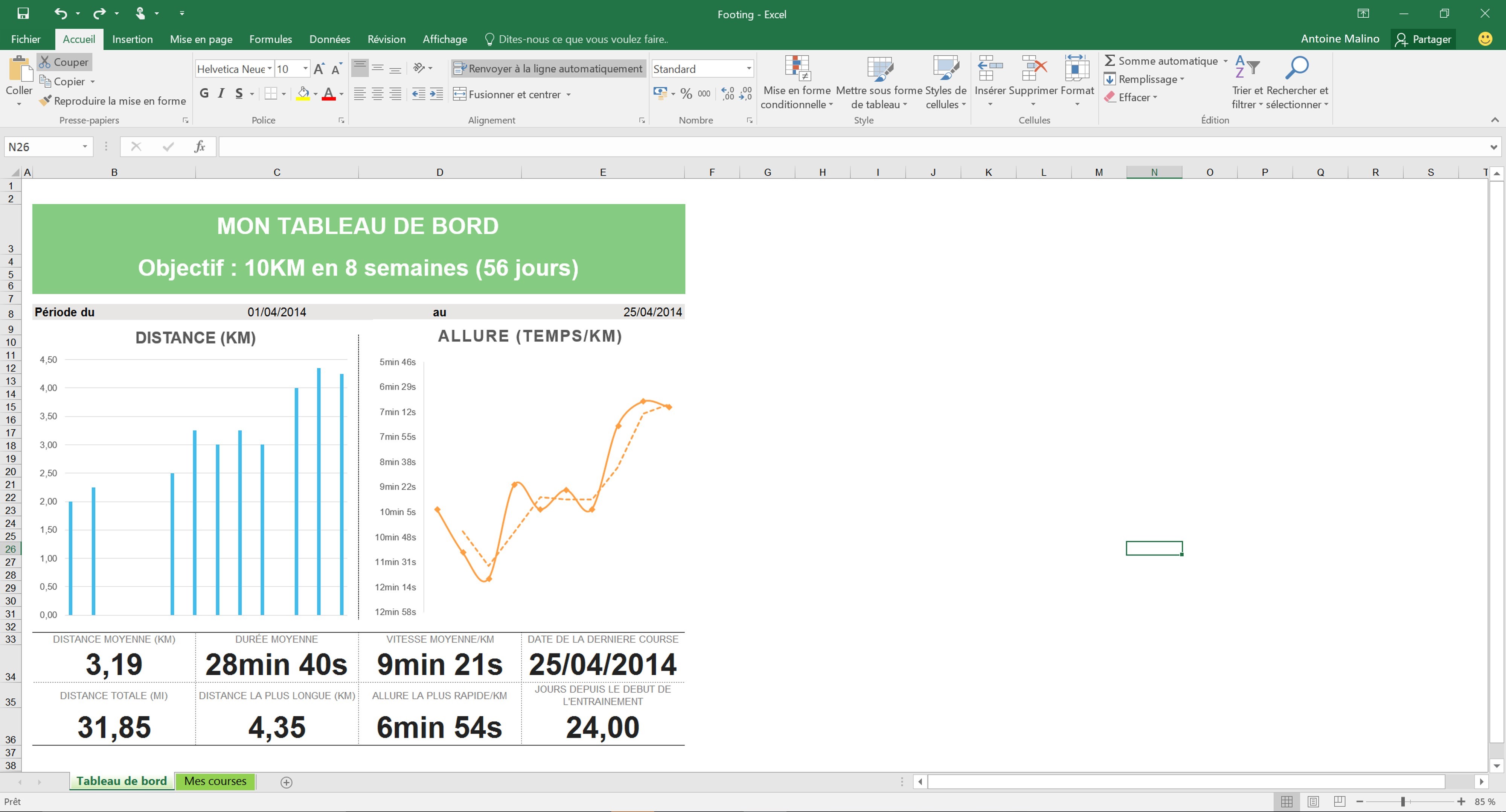The height and width of the screenshot is (812, 1506).
Task: Click inside the formula bar input
Action: point(852,147)
